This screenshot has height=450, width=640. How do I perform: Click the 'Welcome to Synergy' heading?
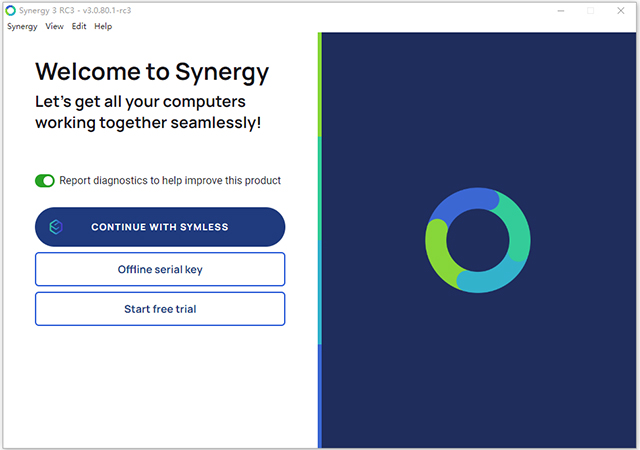pyautogui.click(x=152, y=72)
